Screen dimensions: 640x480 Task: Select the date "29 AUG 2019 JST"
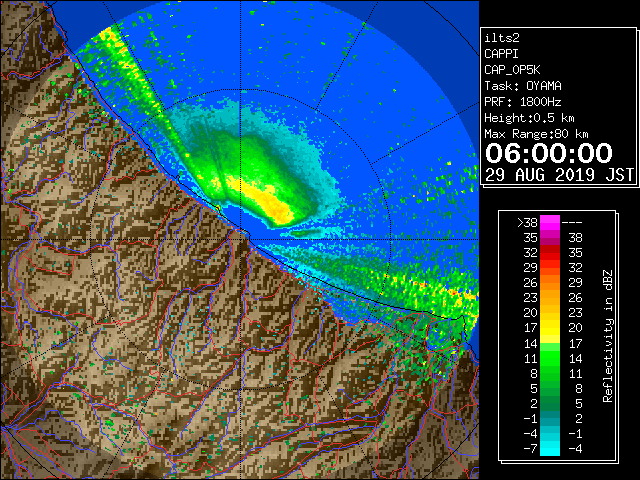(559, 175)
